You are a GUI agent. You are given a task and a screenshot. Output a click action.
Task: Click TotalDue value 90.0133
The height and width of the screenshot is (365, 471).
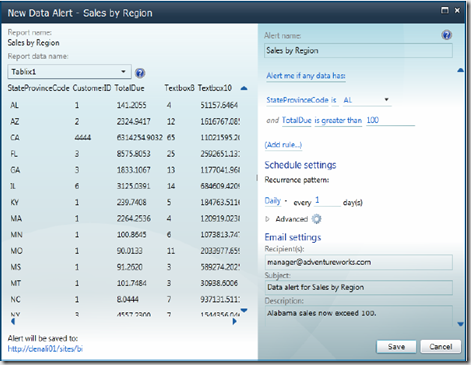(x=129, y=251)
